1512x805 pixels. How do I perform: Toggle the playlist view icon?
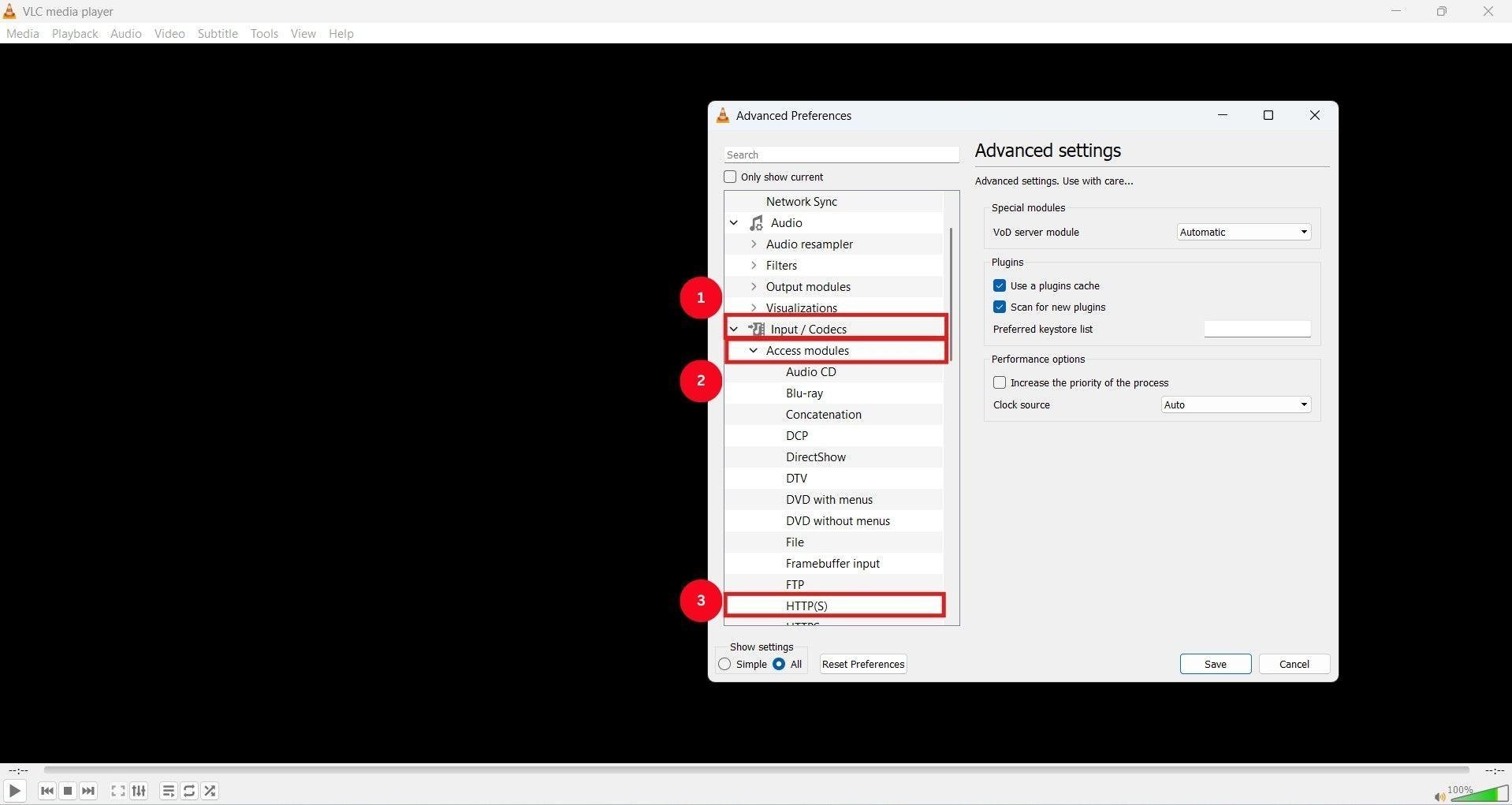[x=167, y=791]
